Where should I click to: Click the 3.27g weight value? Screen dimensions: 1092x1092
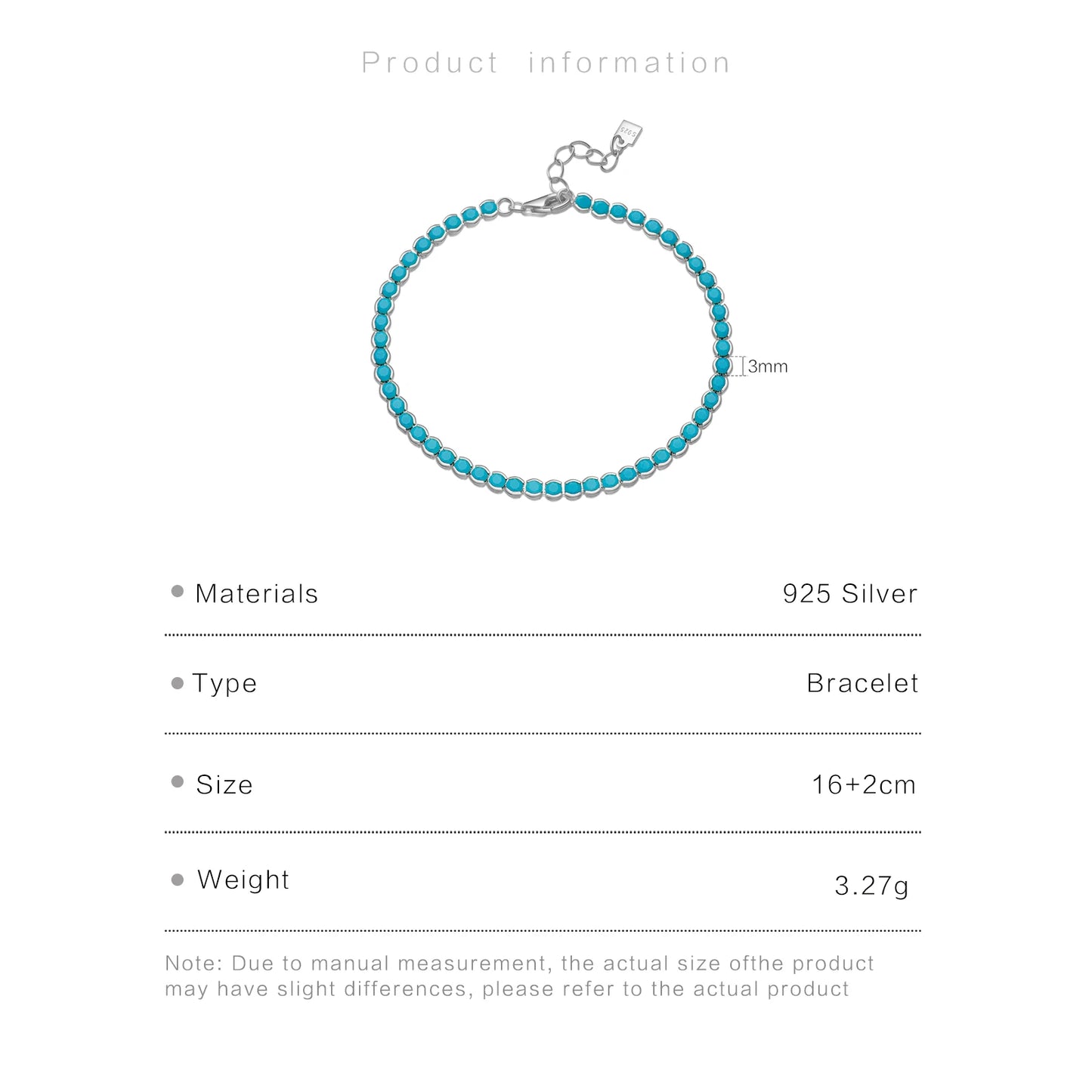(x=871, y=886)
